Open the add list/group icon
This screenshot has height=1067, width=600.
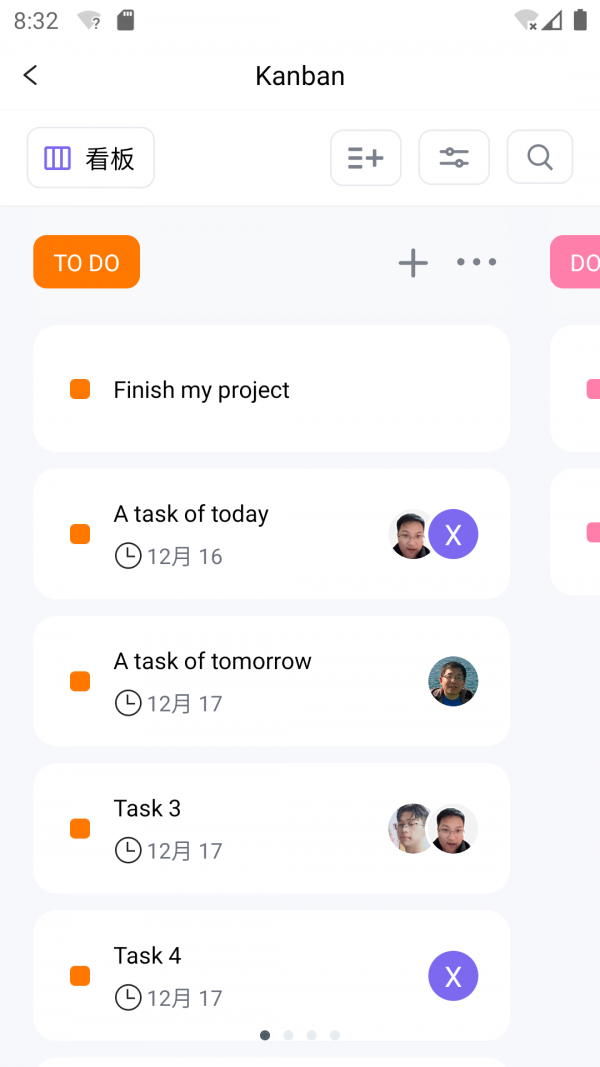tap(366, 158)
